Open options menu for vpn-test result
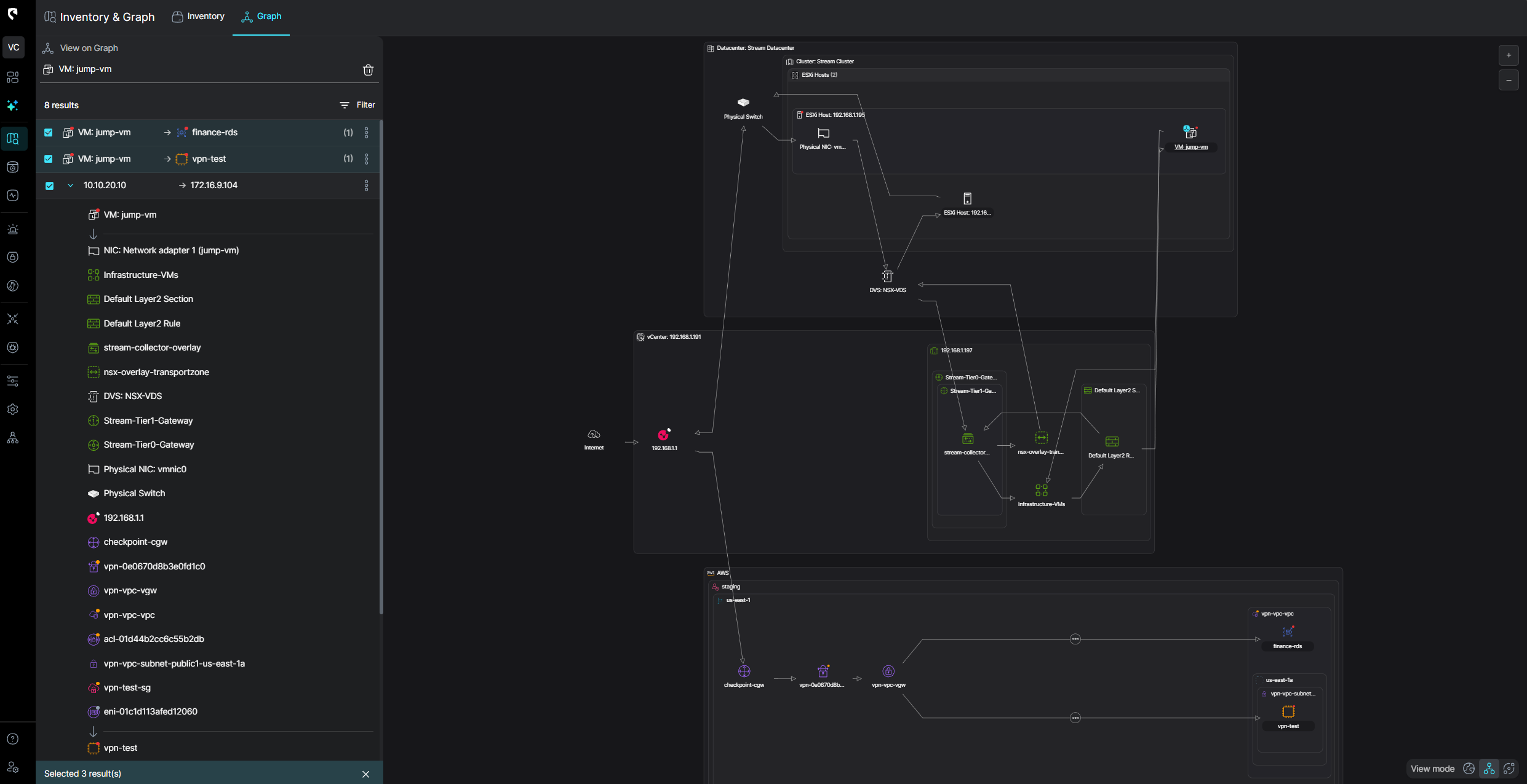1527x784 pixels. point(367,159)
